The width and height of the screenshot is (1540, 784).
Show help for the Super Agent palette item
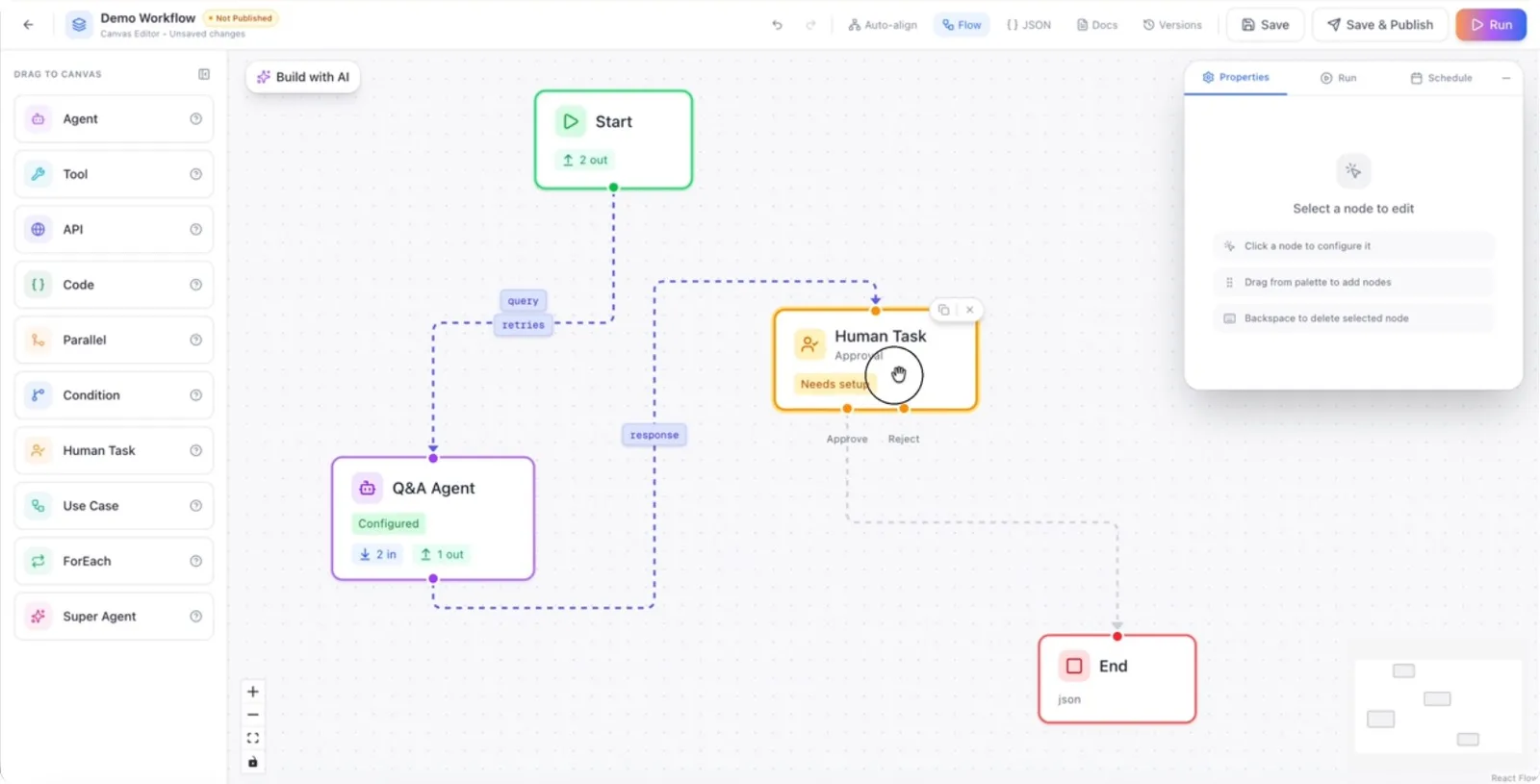click(196, 617)
